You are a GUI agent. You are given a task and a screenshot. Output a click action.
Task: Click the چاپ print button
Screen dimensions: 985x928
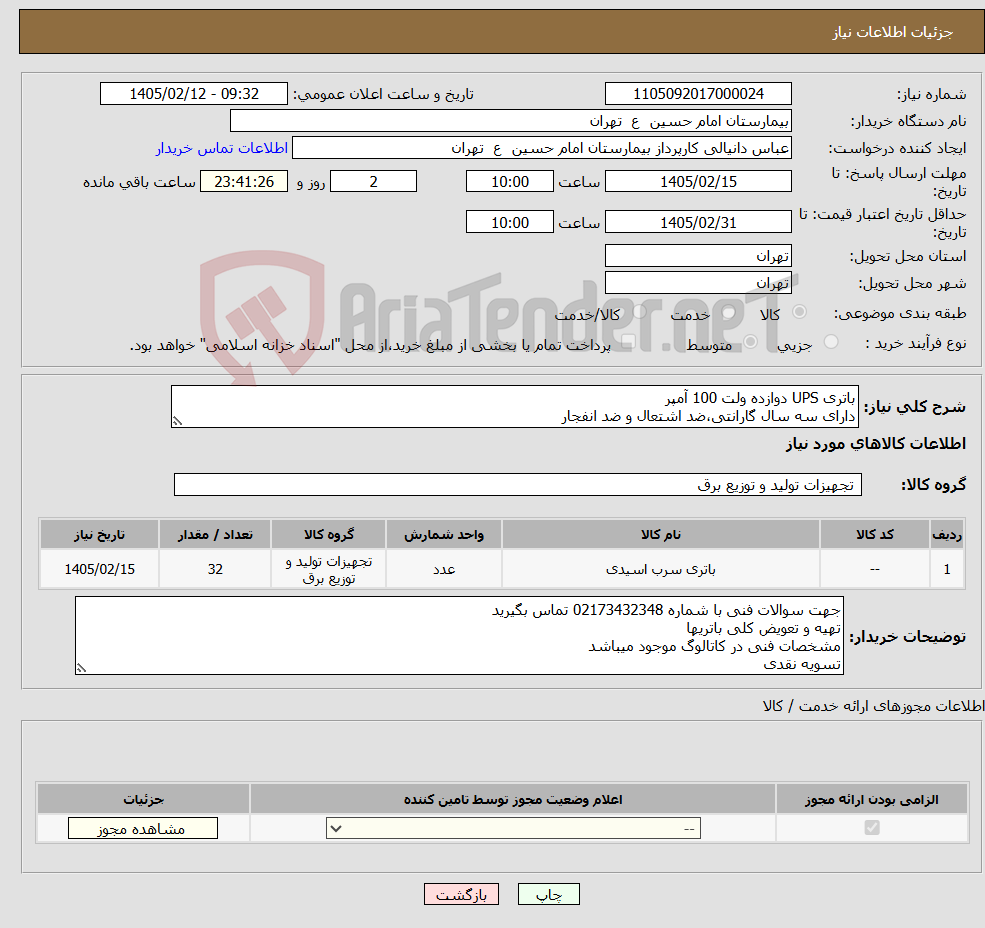pyautogui.click(x=548, y=894)
